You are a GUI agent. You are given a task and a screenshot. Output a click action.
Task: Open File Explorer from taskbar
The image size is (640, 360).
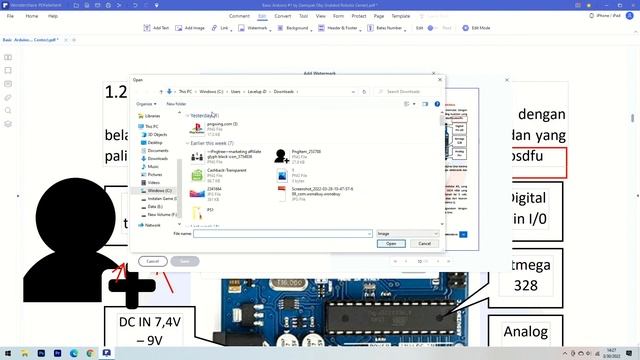pos(24,353)
